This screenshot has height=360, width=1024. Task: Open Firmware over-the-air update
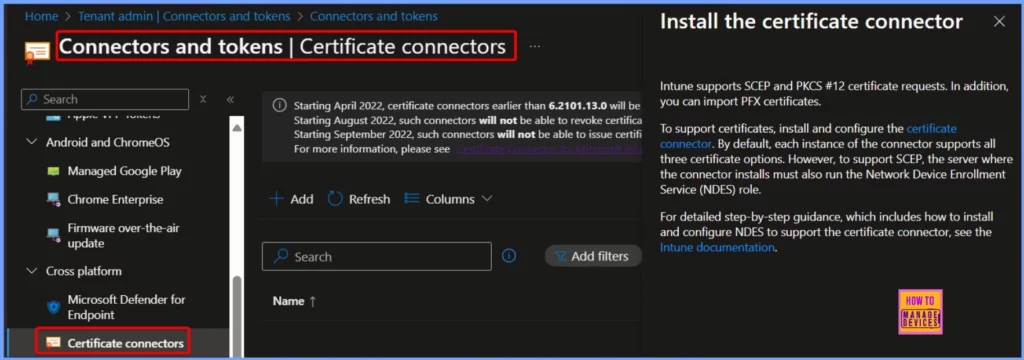[123, 236]
